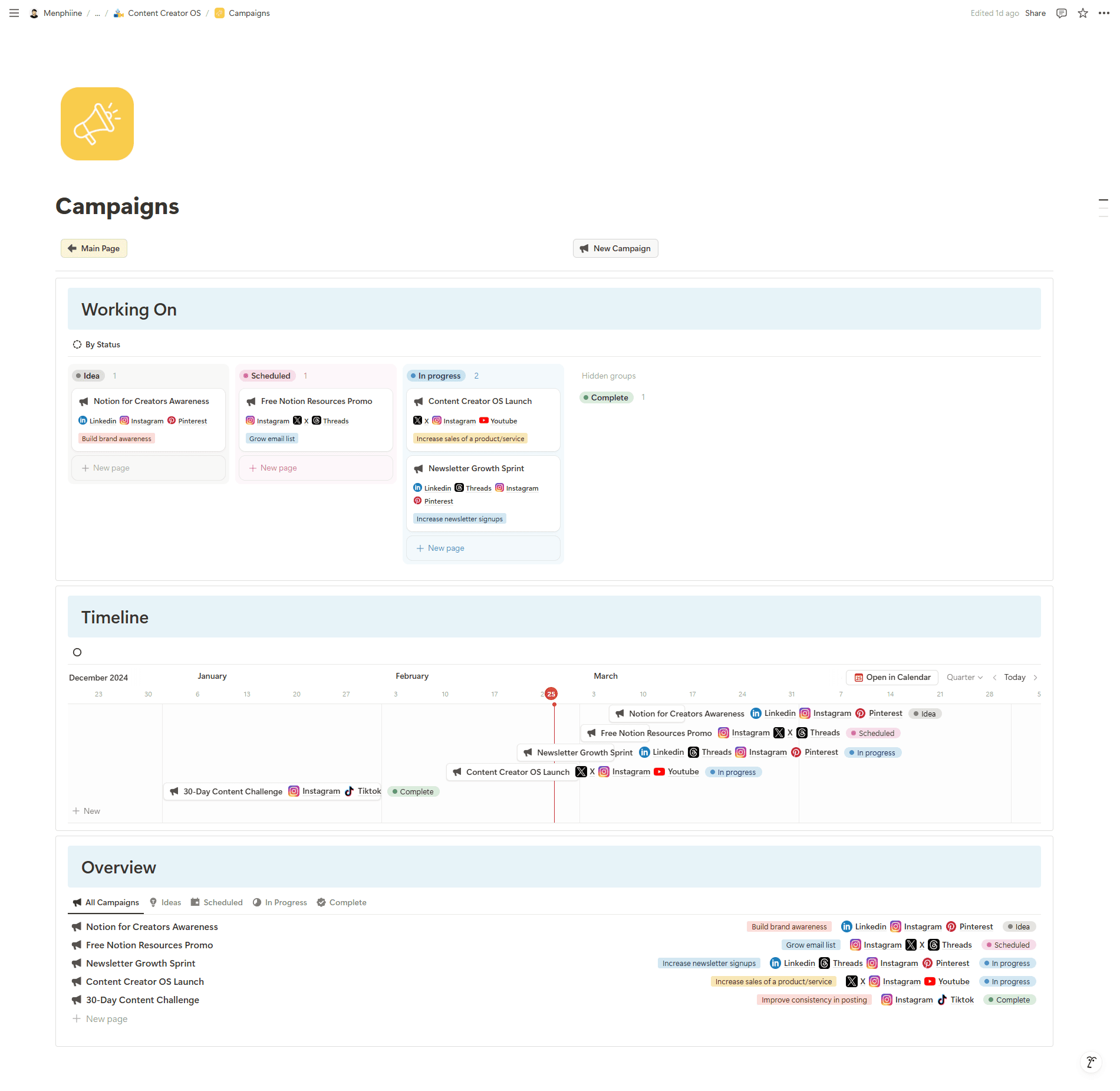
Task: Click the Increase newsletter signups tag in Overview row
Action: pos(709,963)
